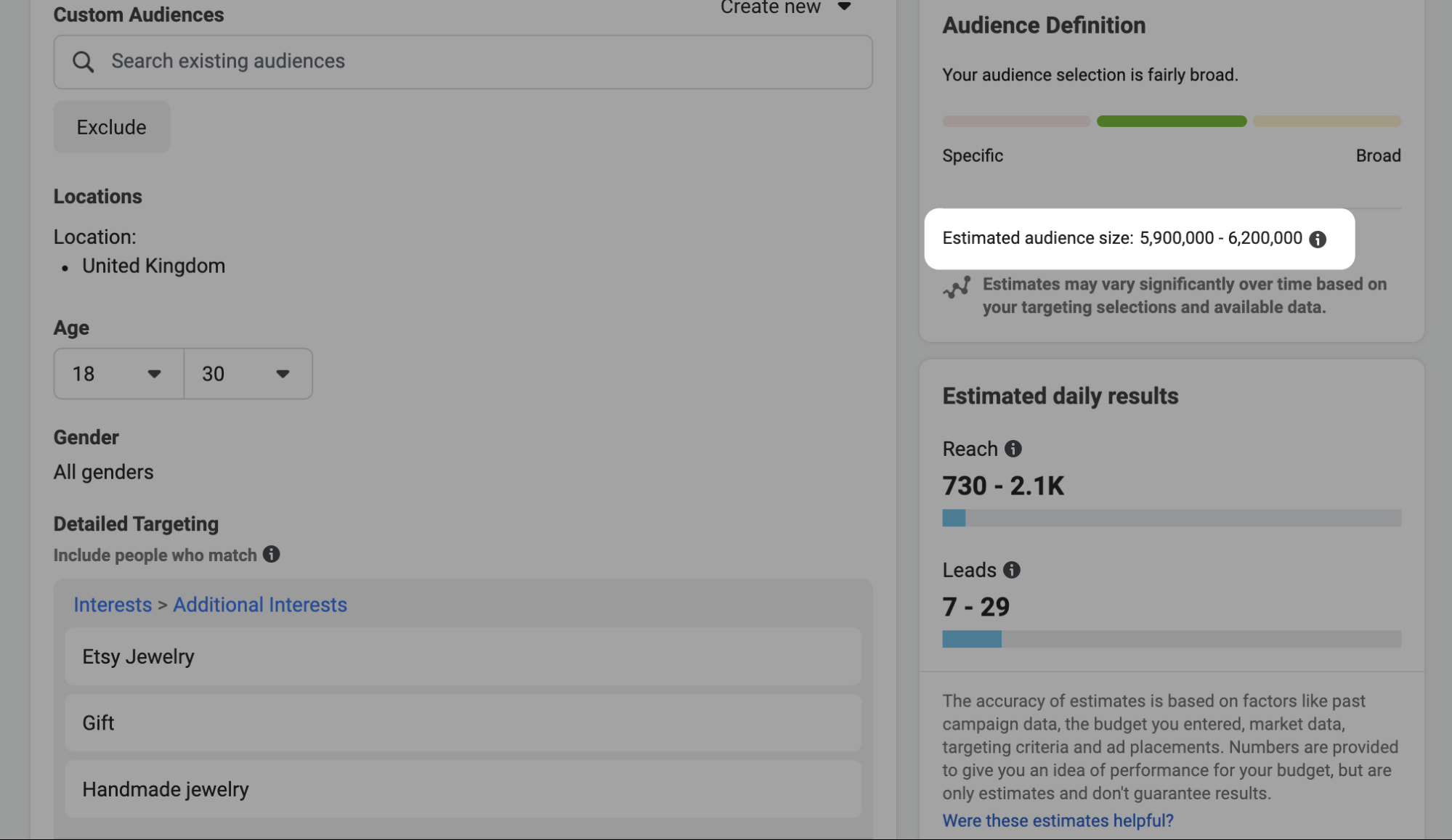
Task: Click the info icon beside estimated audience size
Action: (1320, 238)
